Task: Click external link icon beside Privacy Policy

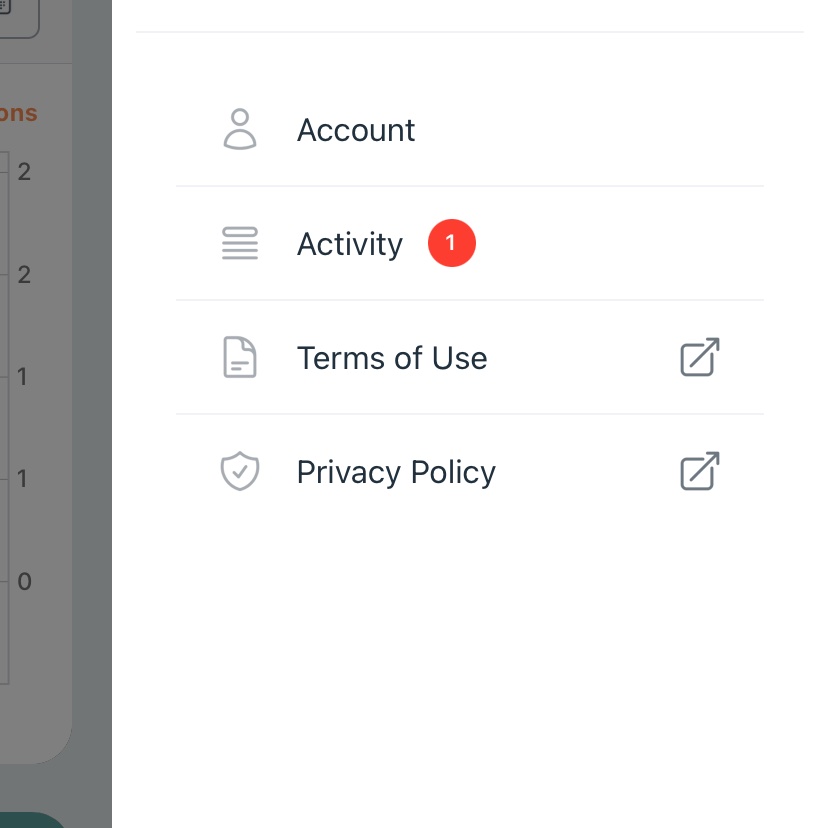Action: pos(700,472)
